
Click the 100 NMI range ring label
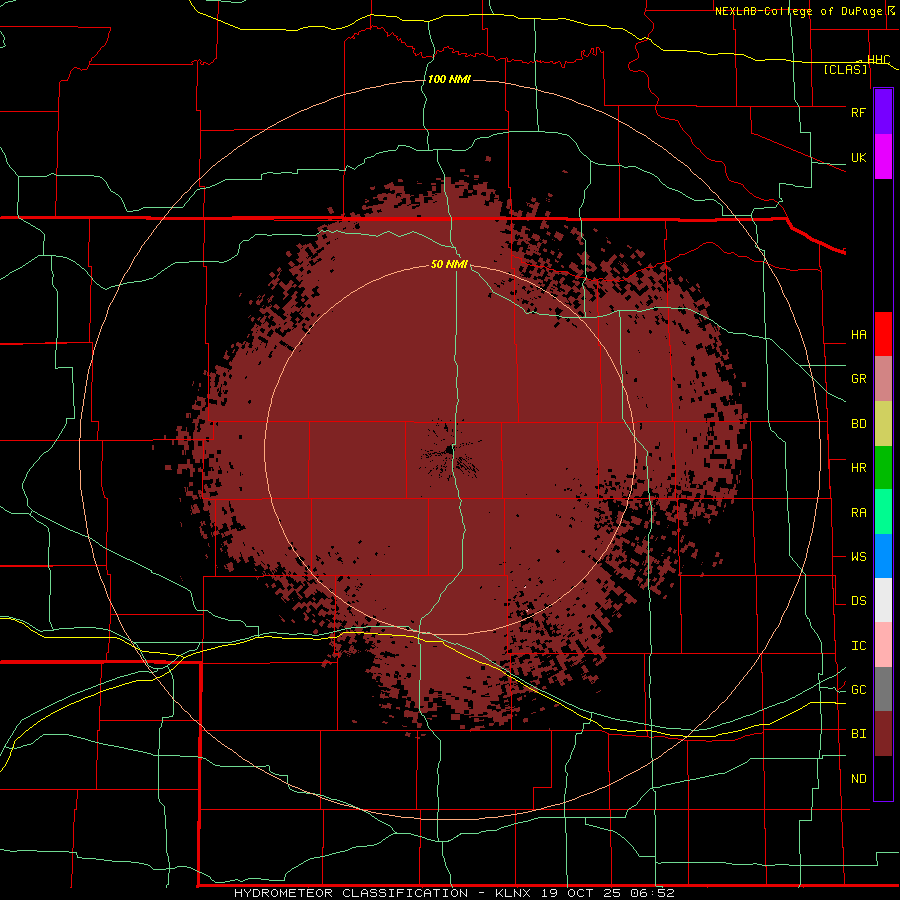(x=449, y=79)
